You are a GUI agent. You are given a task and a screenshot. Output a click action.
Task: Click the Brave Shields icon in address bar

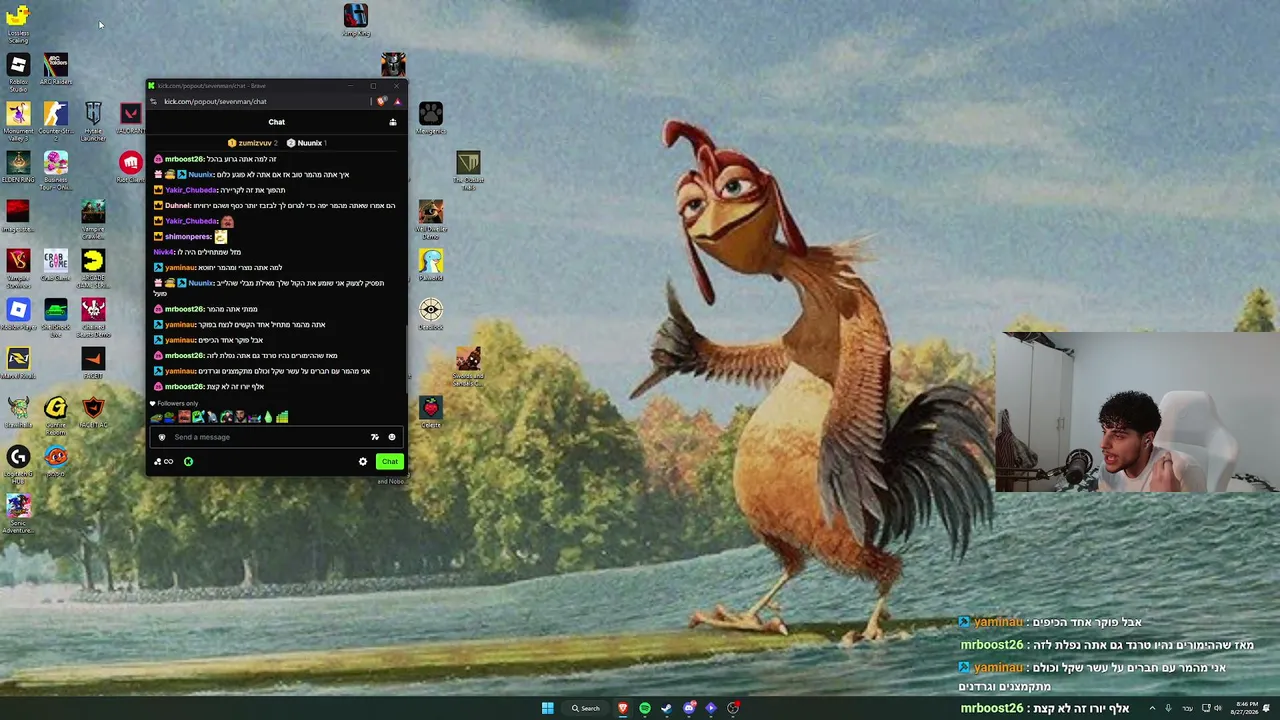(381, 101)
